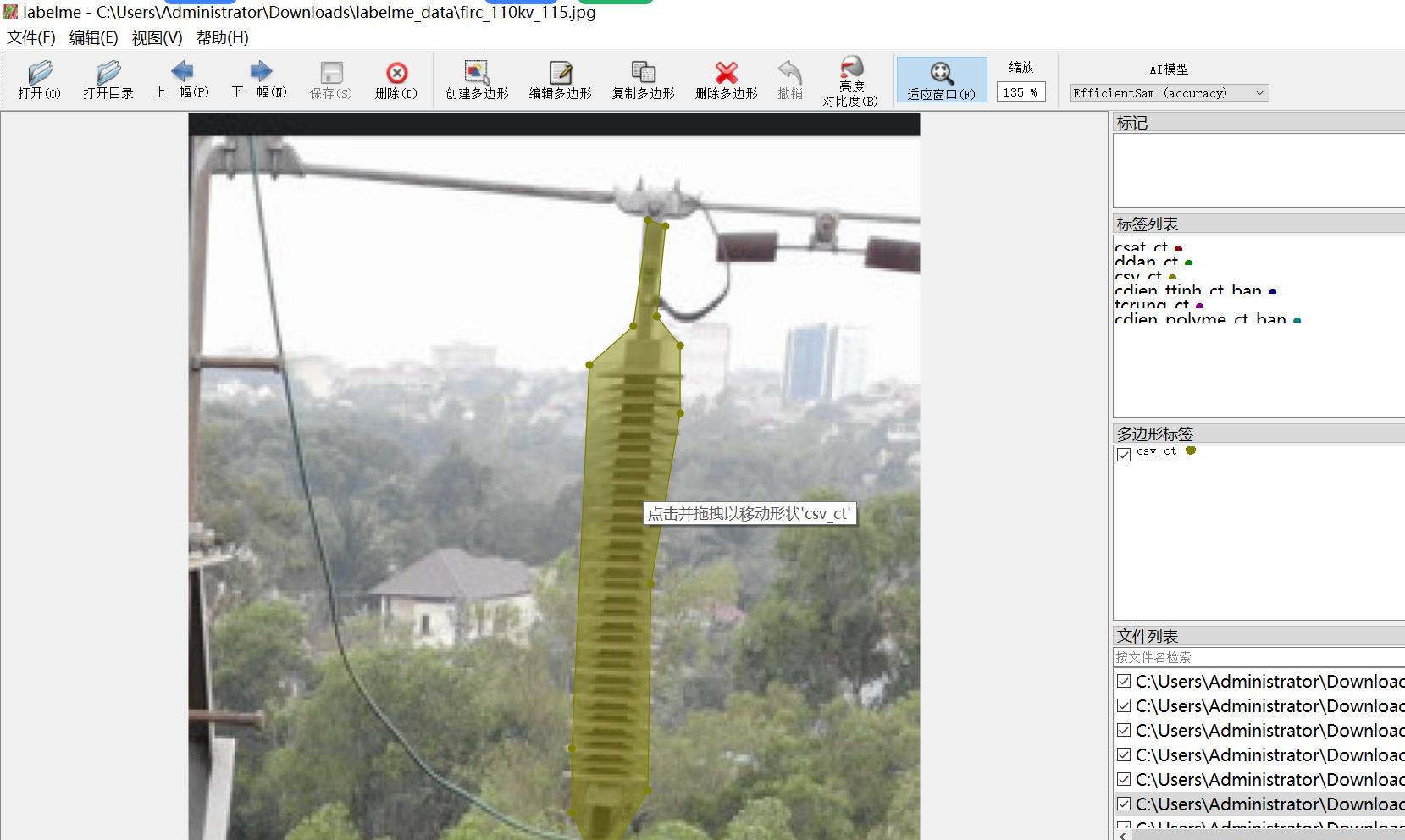Select the Create Polygon (创建多边形) tool
The image size is (1405, 840).
point(477,80)
